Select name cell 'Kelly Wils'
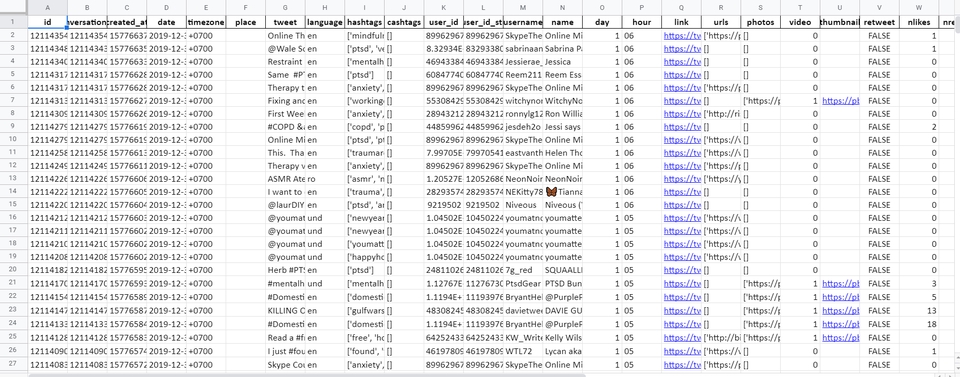The image size is (960, 377). [x=563, y=337]
